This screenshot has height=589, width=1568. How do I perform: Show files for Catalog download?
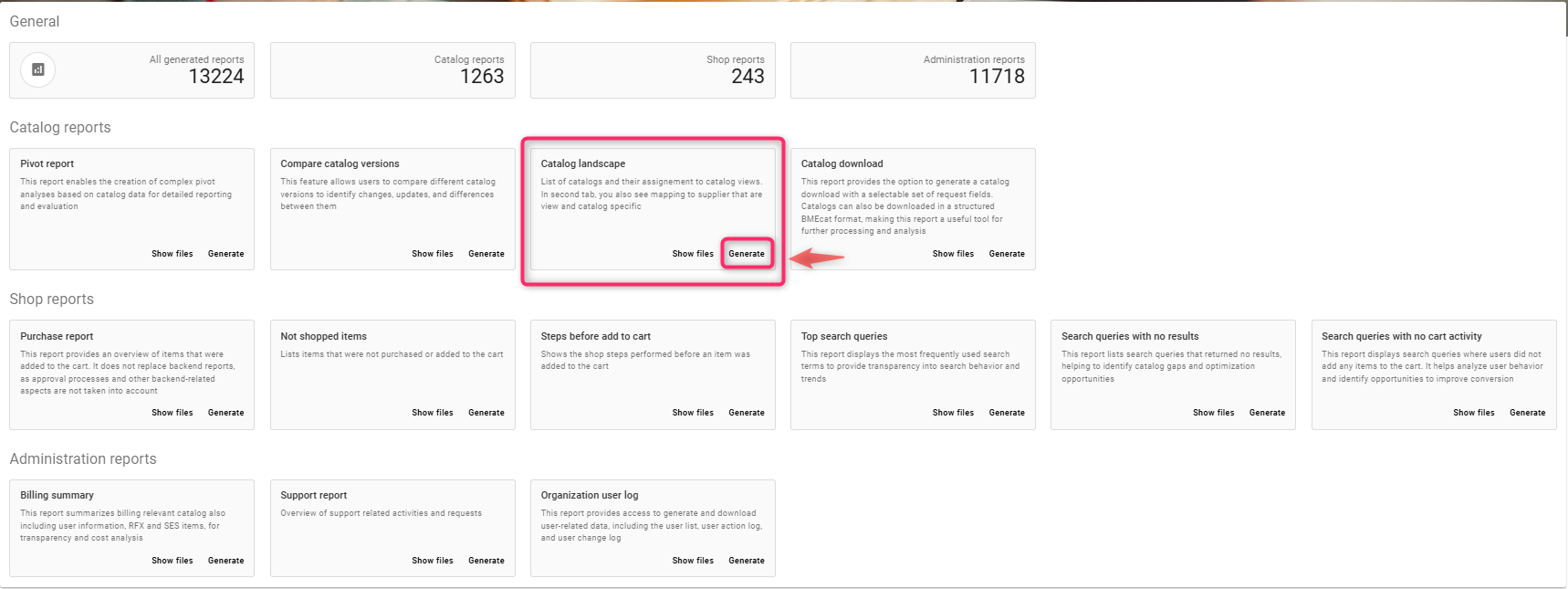coord(953,254)
